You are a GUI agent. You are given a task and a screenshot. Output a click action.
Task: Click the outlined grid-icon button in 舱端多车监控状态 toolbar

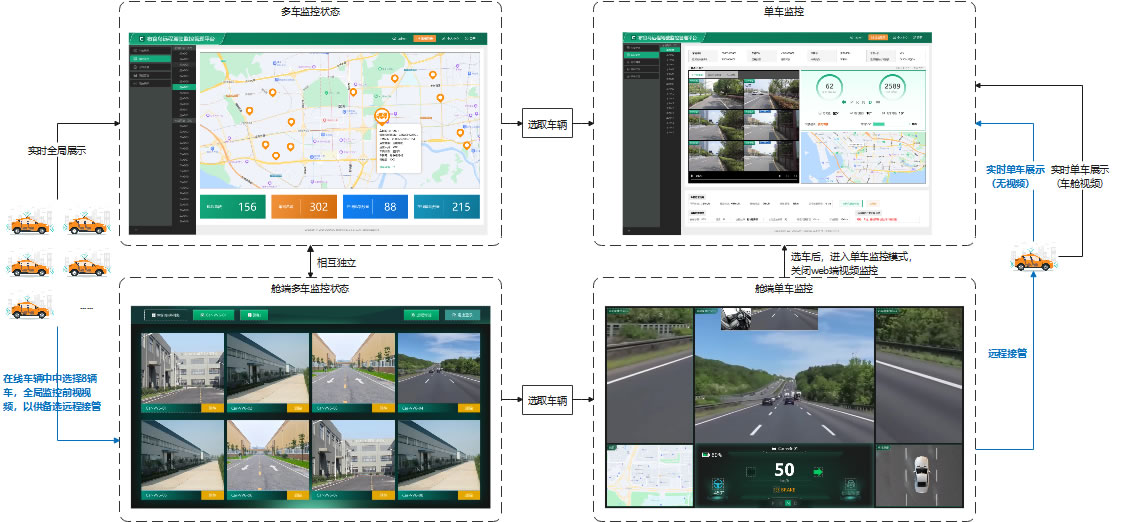[166, 315]
